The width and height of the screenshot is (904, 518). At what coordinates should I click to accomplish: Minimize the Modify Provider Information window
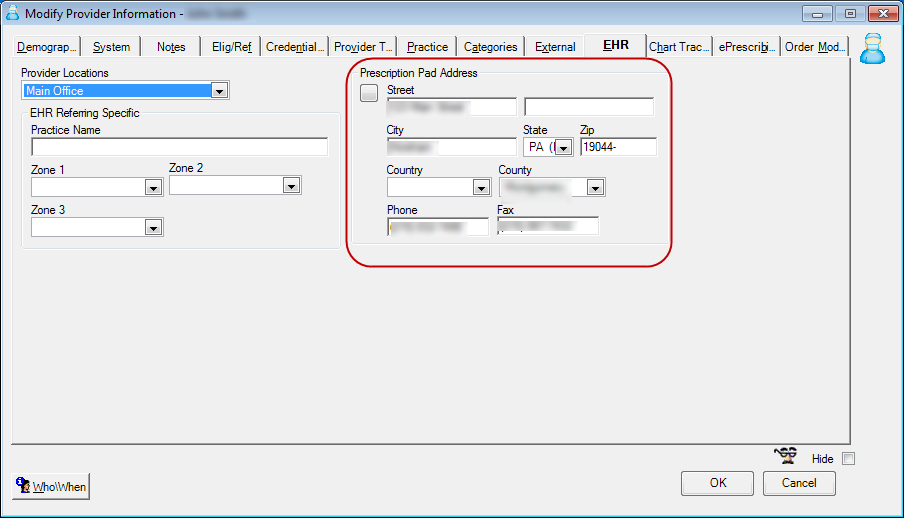(818, 13)
